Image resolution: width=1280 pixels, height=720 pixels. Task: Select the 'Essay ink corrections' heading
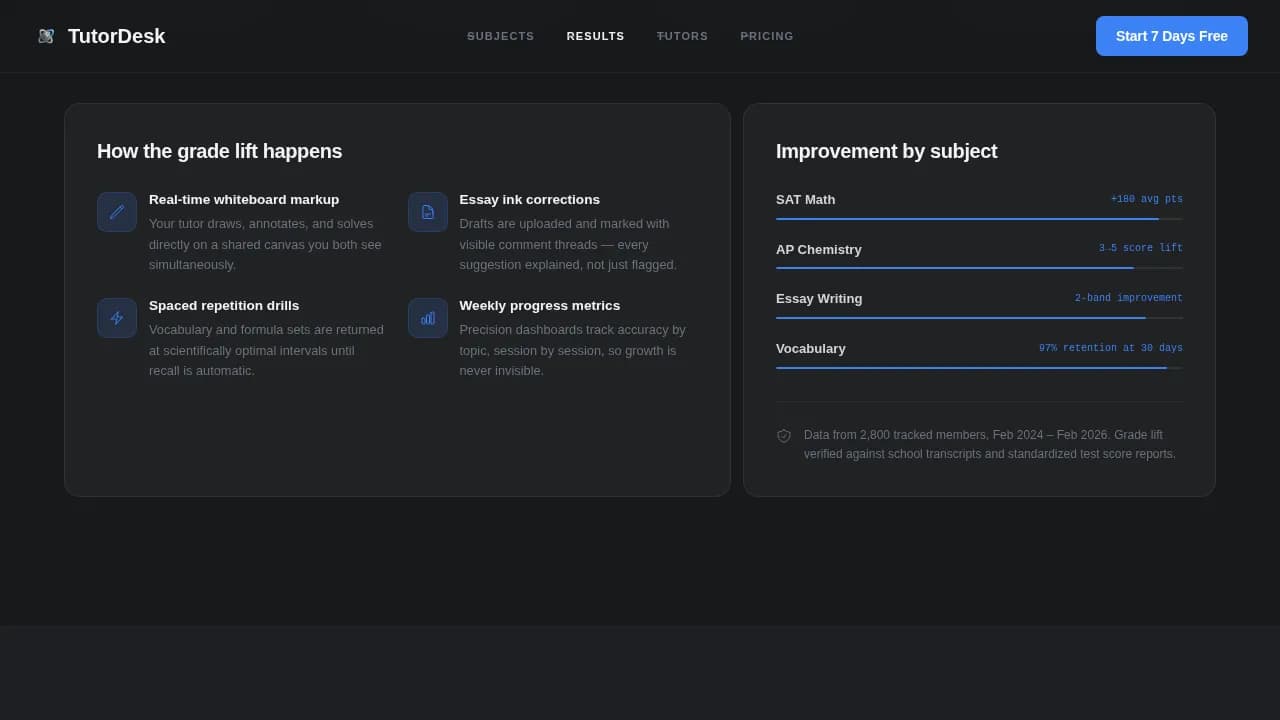tap(530, 200)
